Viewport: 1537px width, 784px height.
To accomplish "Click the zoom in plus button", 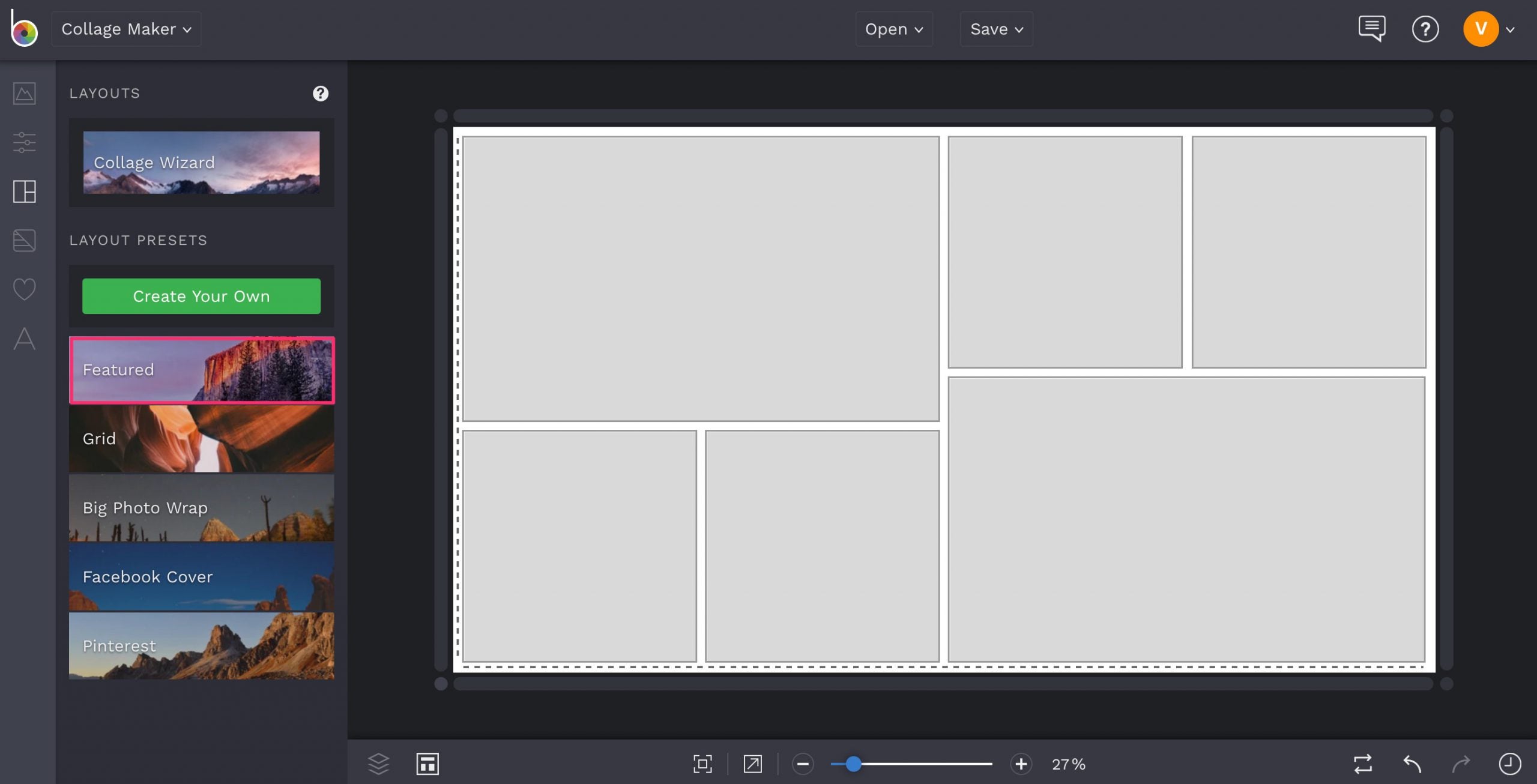I will coord(1021,764).
